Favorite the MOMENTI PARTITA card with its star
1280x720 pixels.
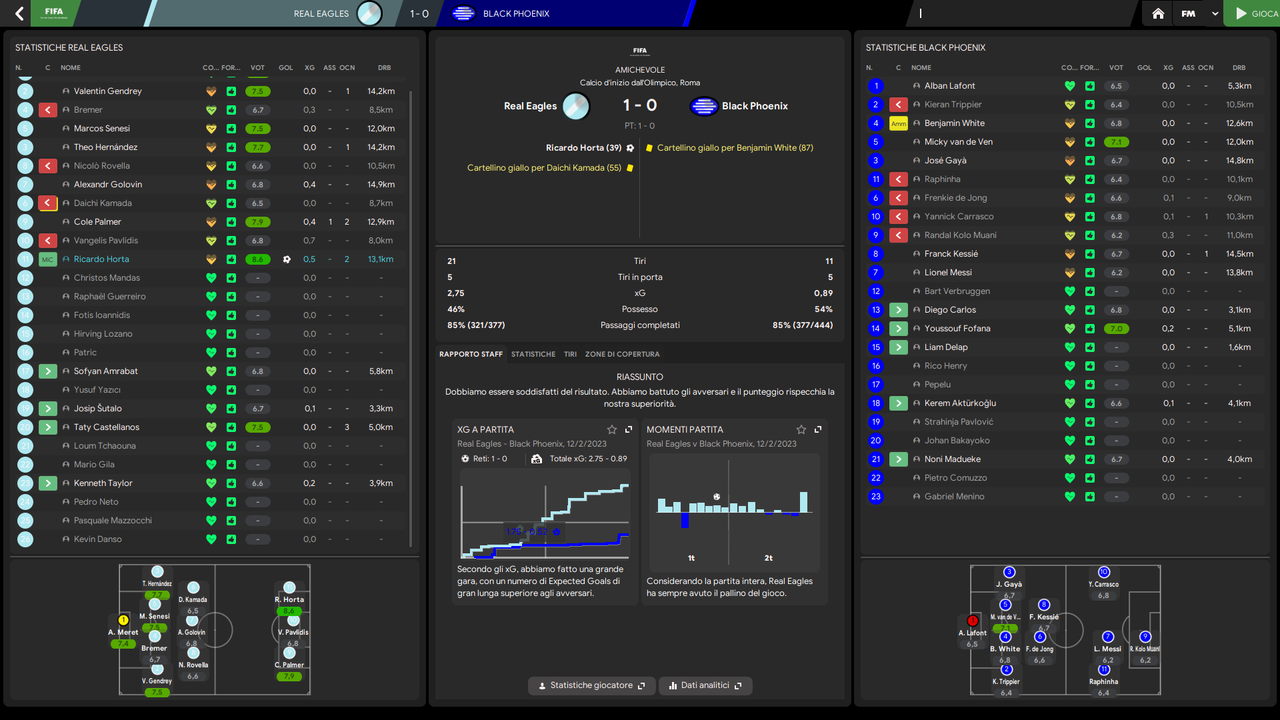coord(801,429)
